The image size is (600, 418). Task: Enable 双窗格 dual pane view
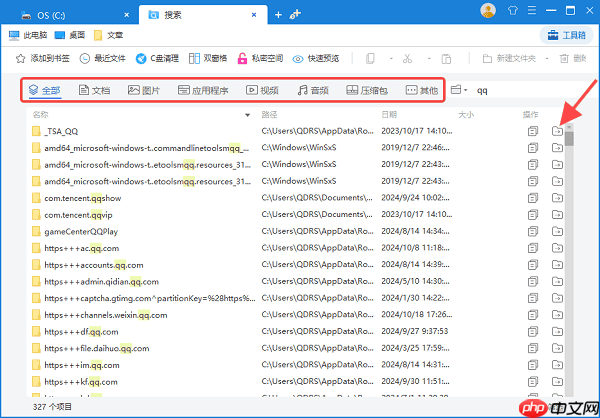click(x=208, y=59)
